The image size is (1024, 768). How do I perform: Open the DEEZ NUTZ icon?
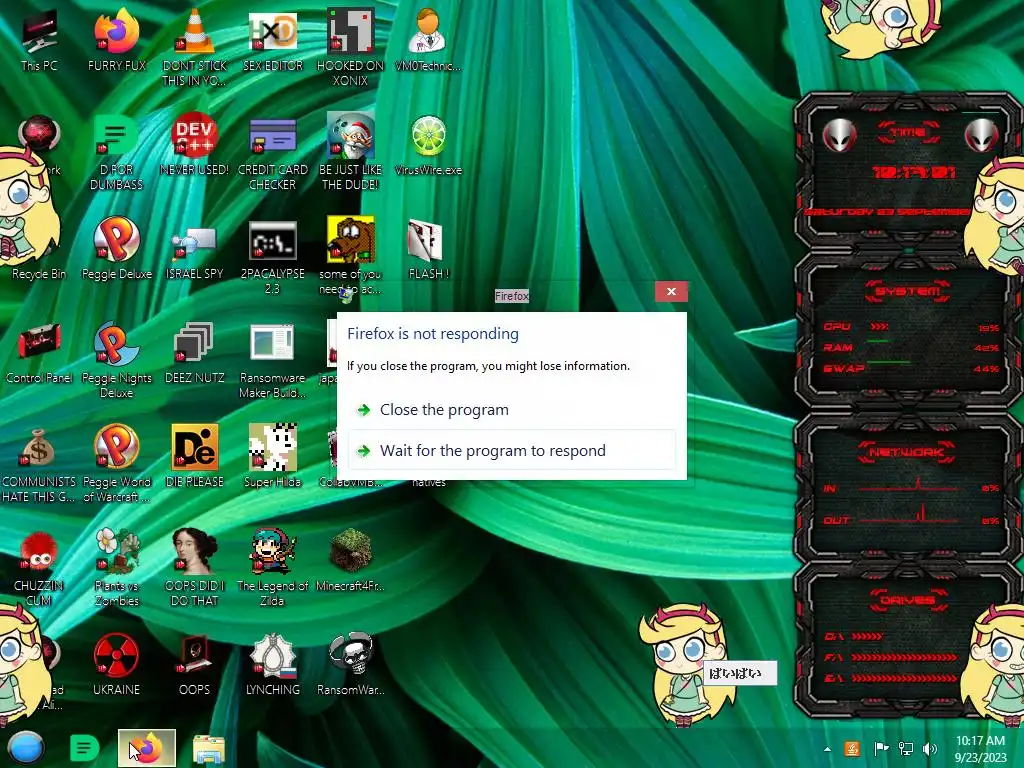pyautogui.click(x=195, y=353)
